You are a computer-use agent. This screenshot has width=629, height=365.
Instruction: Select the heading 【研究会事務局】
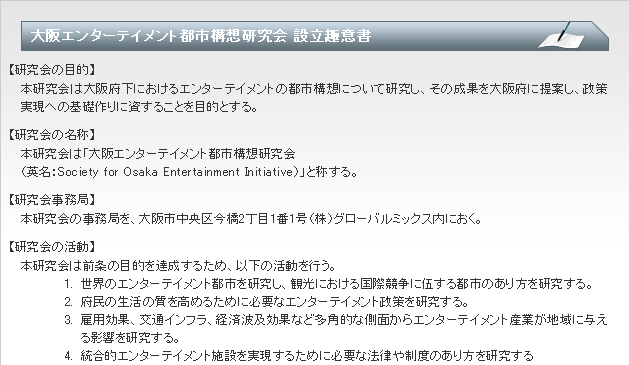tap(51, 200)
